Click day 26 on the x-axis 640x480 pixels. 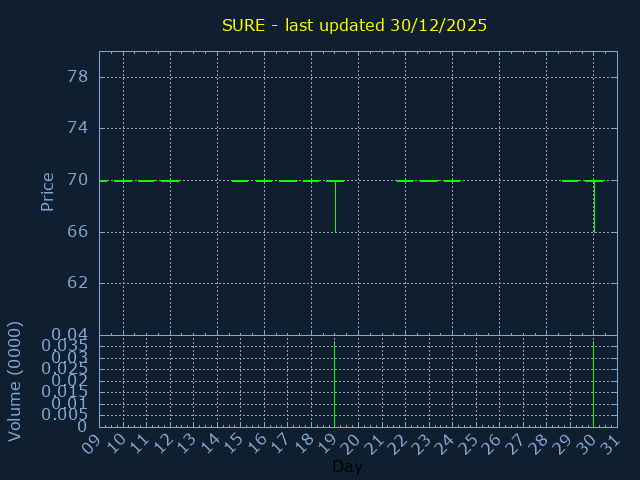tap(491, 443)
